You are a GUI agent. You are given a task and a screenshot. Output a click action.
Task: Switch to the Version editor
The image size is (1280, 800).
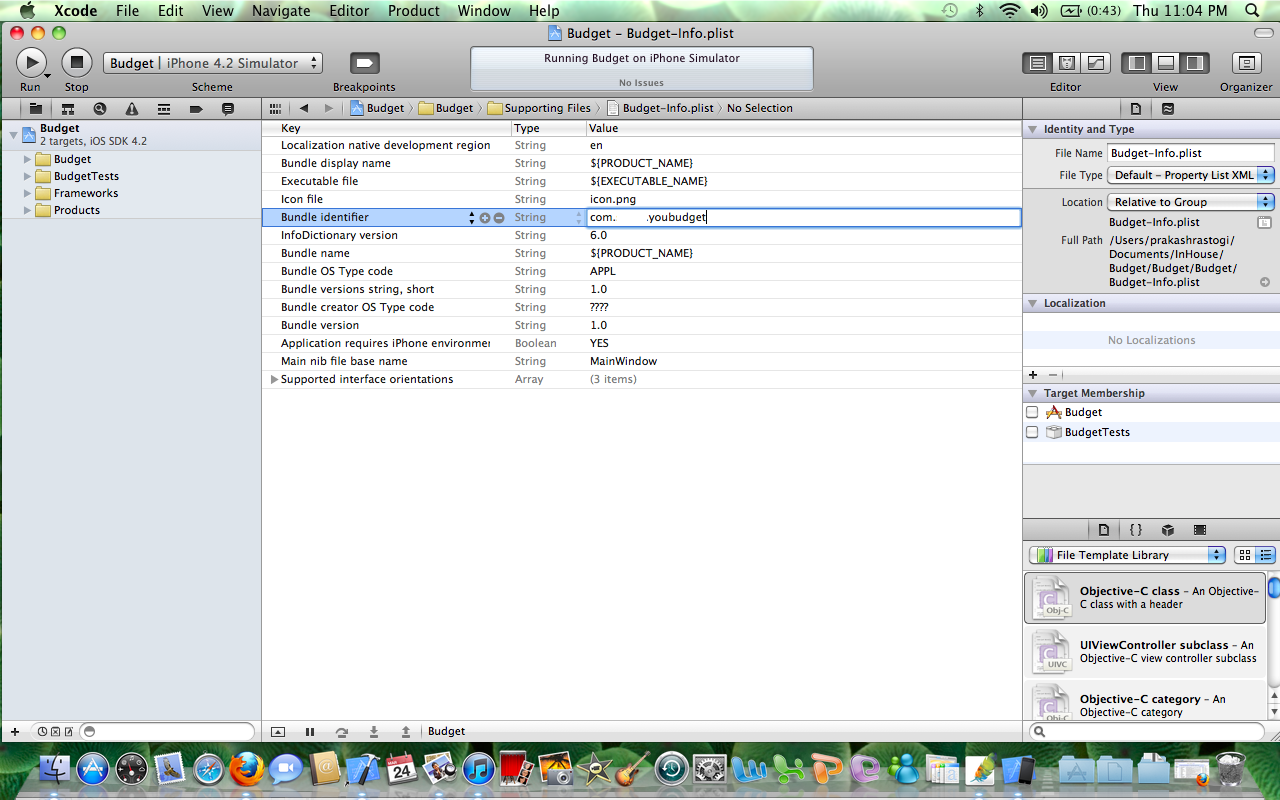point(1096,63)
